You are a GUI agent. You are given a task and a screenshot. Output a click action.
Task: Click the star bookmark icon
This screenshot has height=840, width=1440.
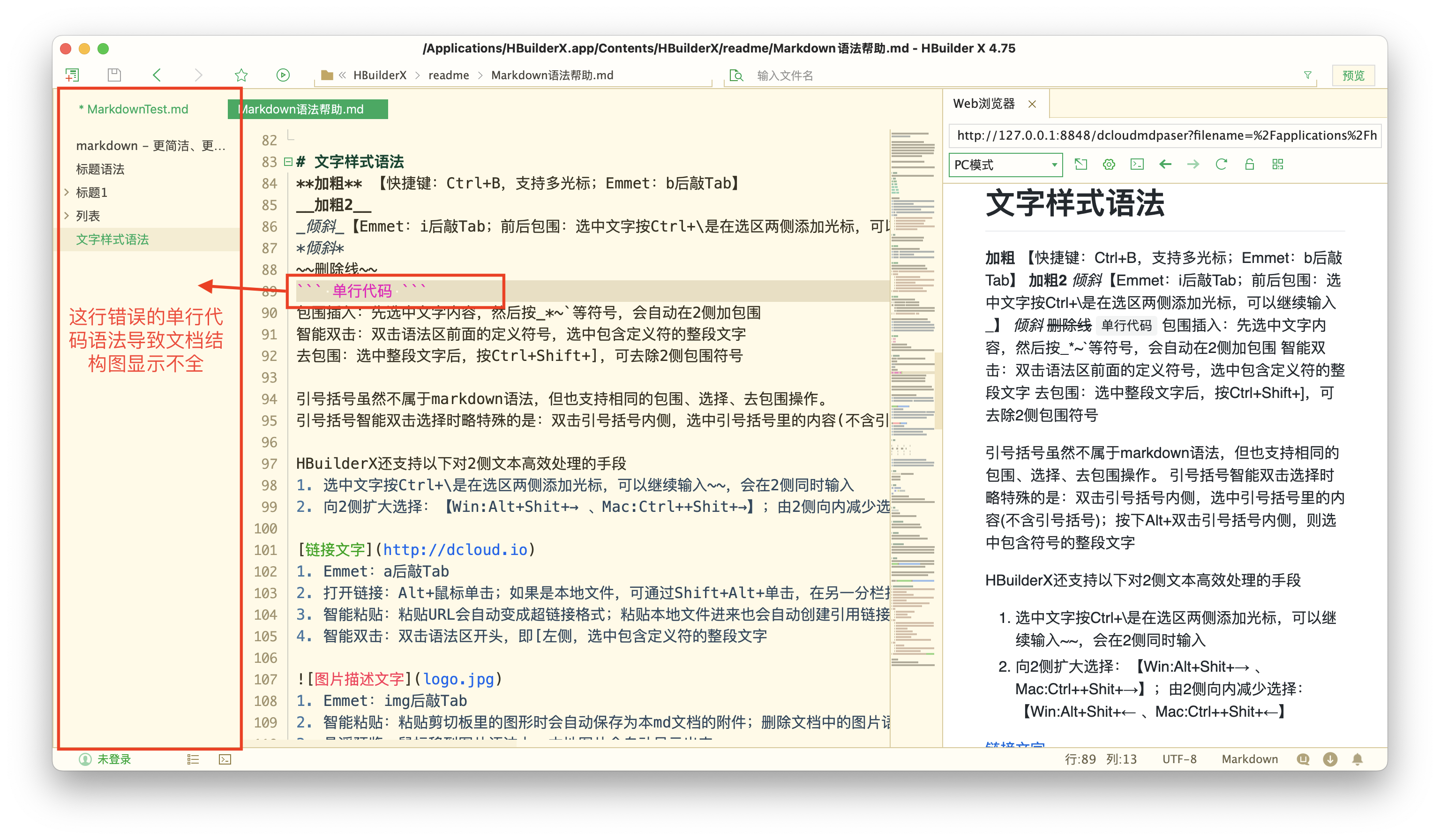241,75
